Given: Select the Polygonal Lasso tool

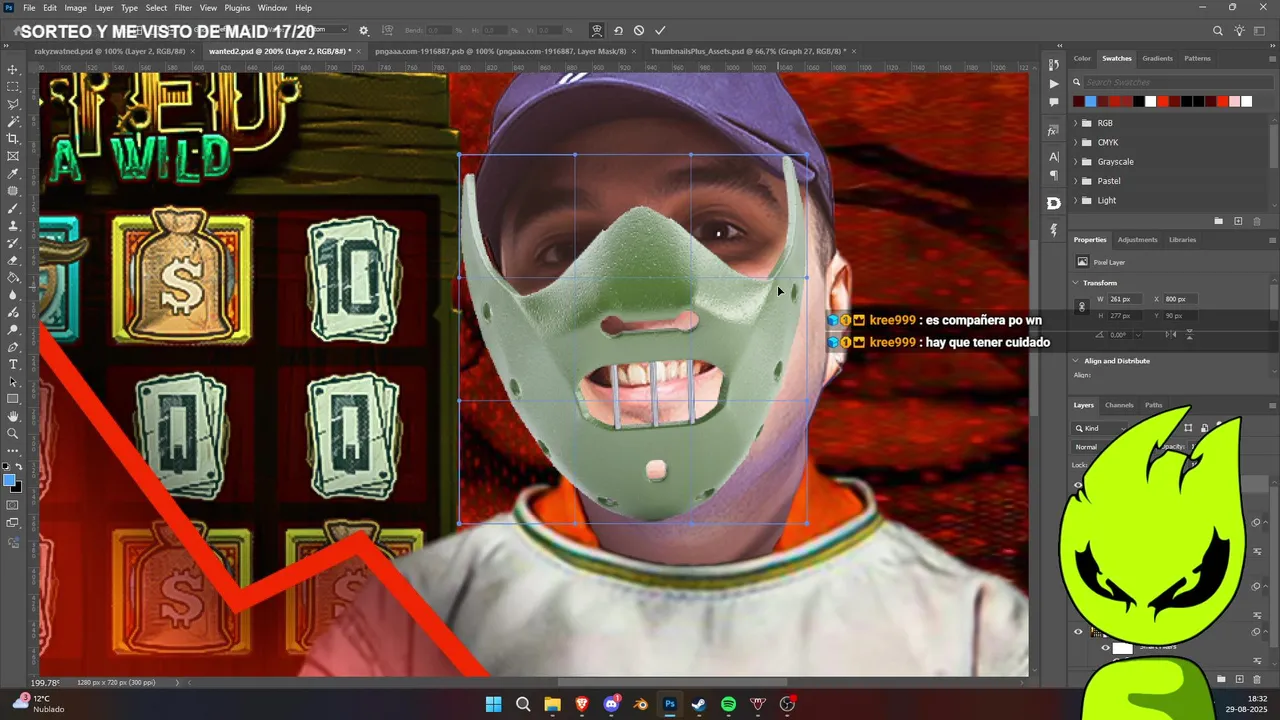Looking at the screenshot, I should 13,104.
